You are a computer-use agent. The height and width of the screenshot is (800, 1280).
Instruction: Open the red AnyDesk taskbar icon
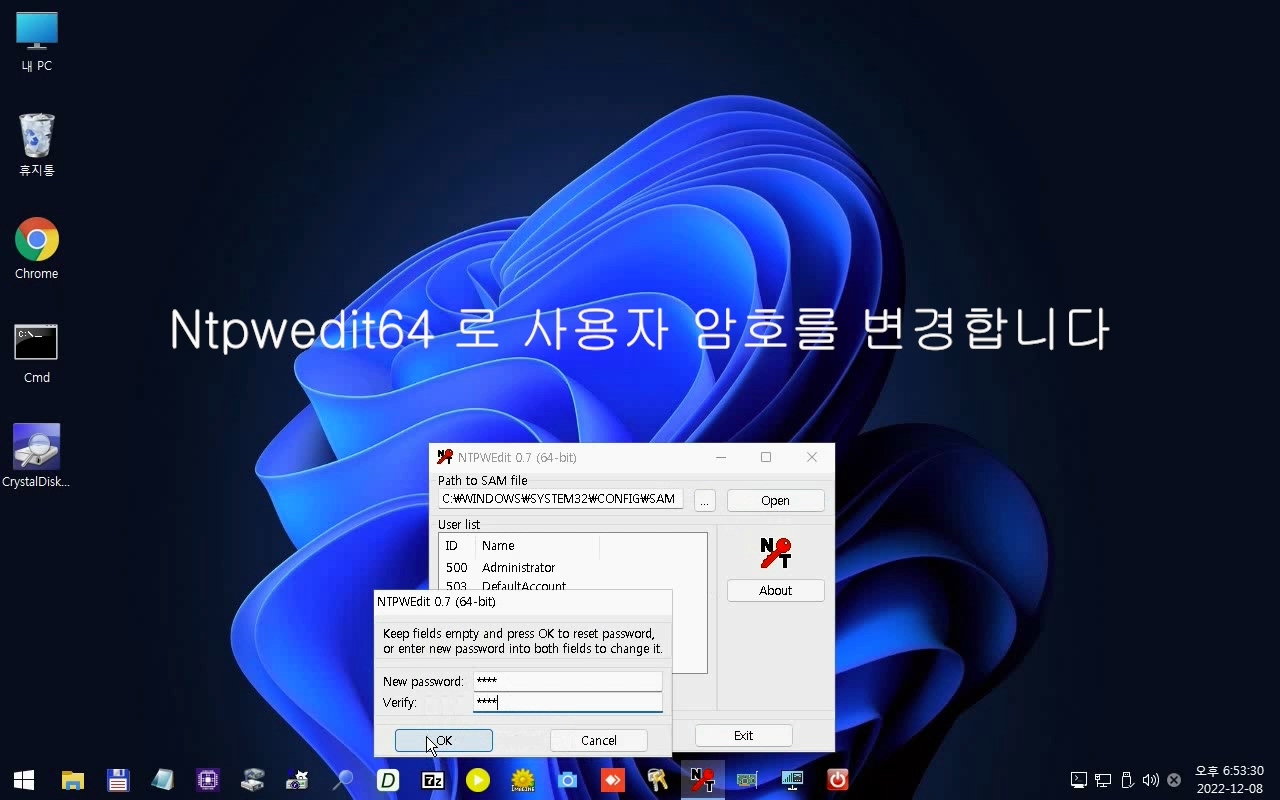(613, 780)
